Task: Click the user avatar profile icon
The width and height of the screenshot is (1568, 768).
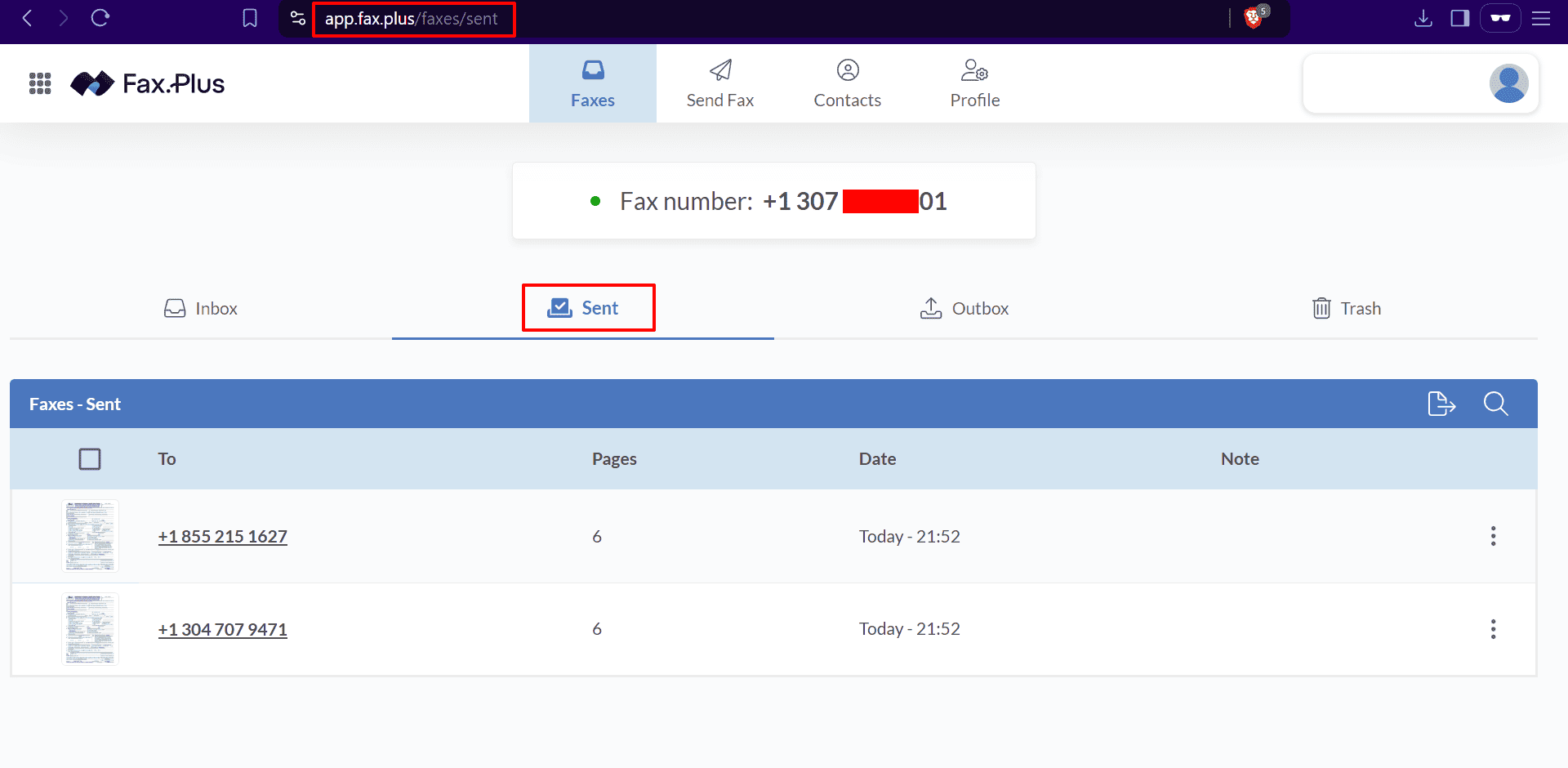Action: (1508, 83)
